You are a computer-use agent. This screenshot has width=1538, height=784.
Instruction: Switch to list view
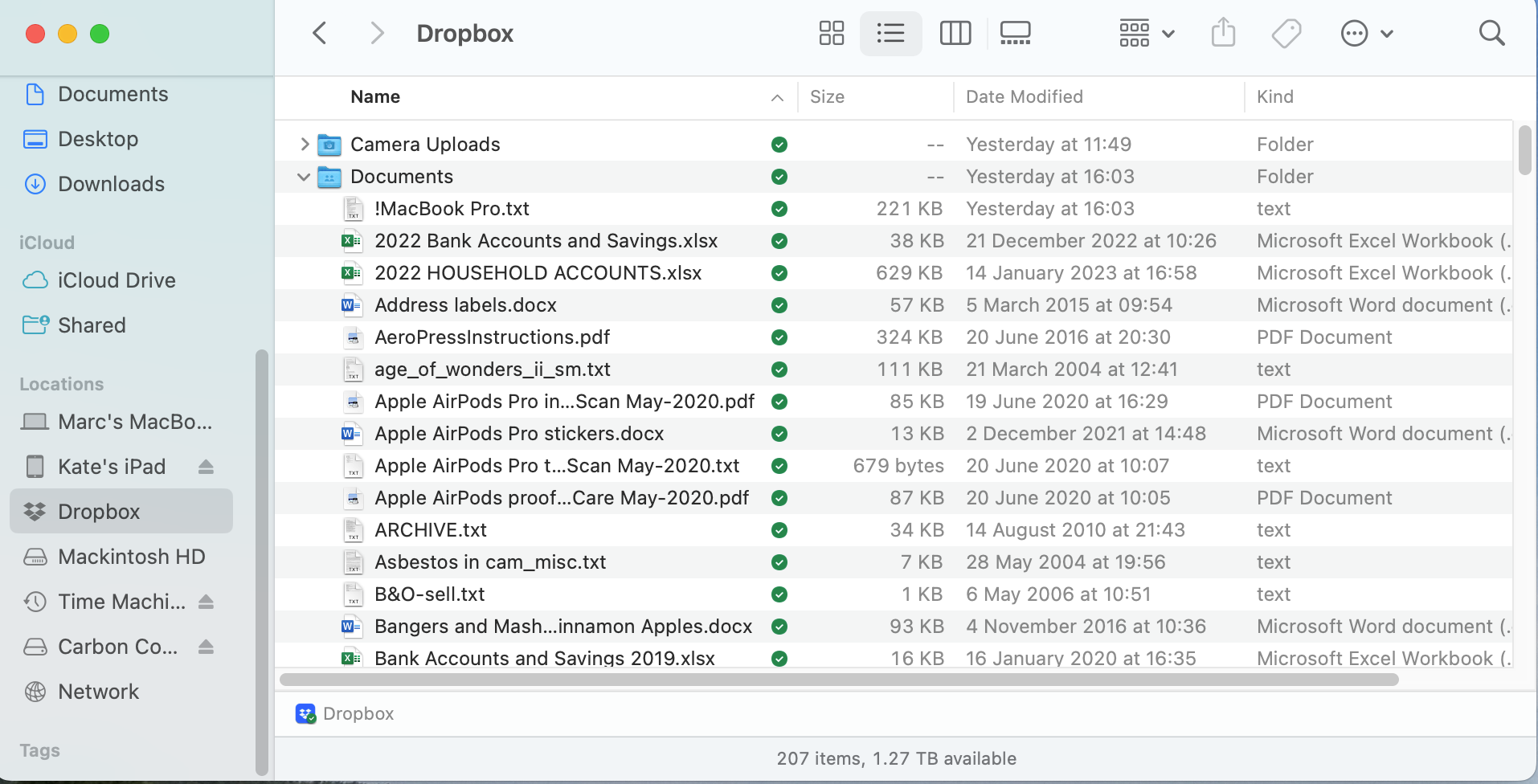890,33
